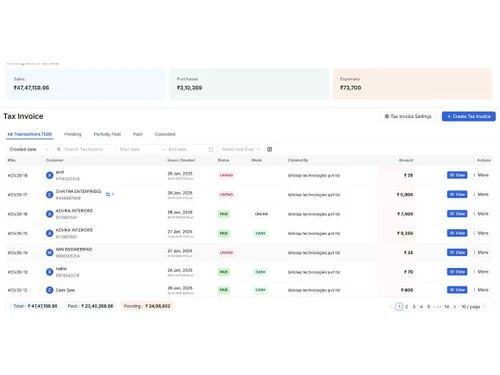View the Cash Sale invoice
Screen dimensions: 500x375
[457, 290]
